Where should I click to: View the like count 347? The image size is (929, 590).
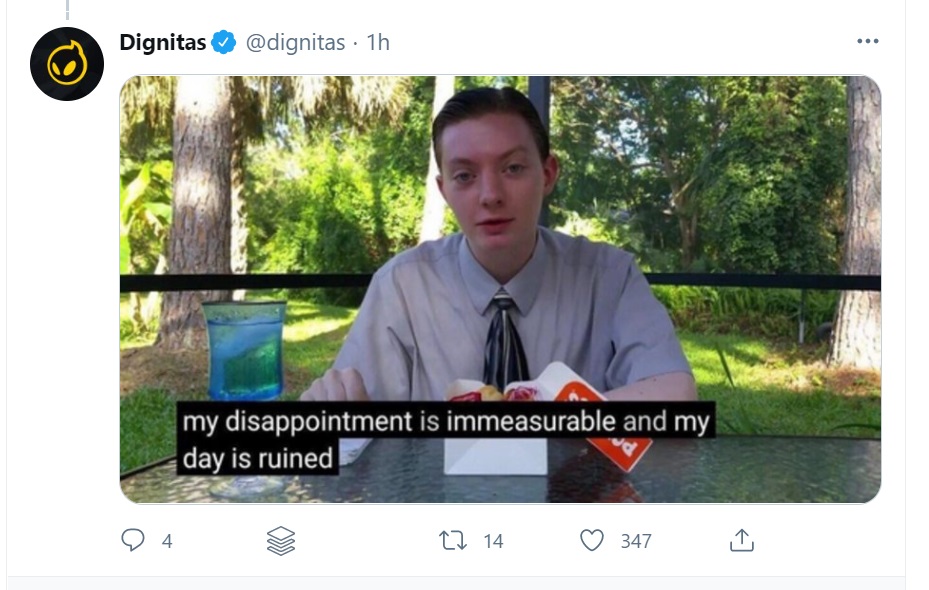[636, 541]
